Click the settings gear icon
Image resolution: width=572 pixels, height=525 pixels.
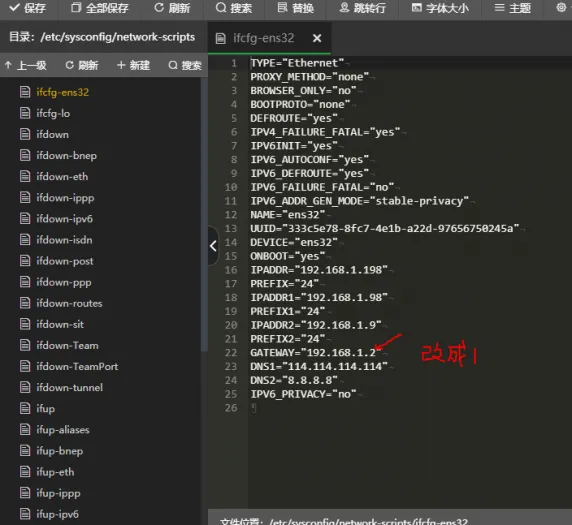pos(561,7)
